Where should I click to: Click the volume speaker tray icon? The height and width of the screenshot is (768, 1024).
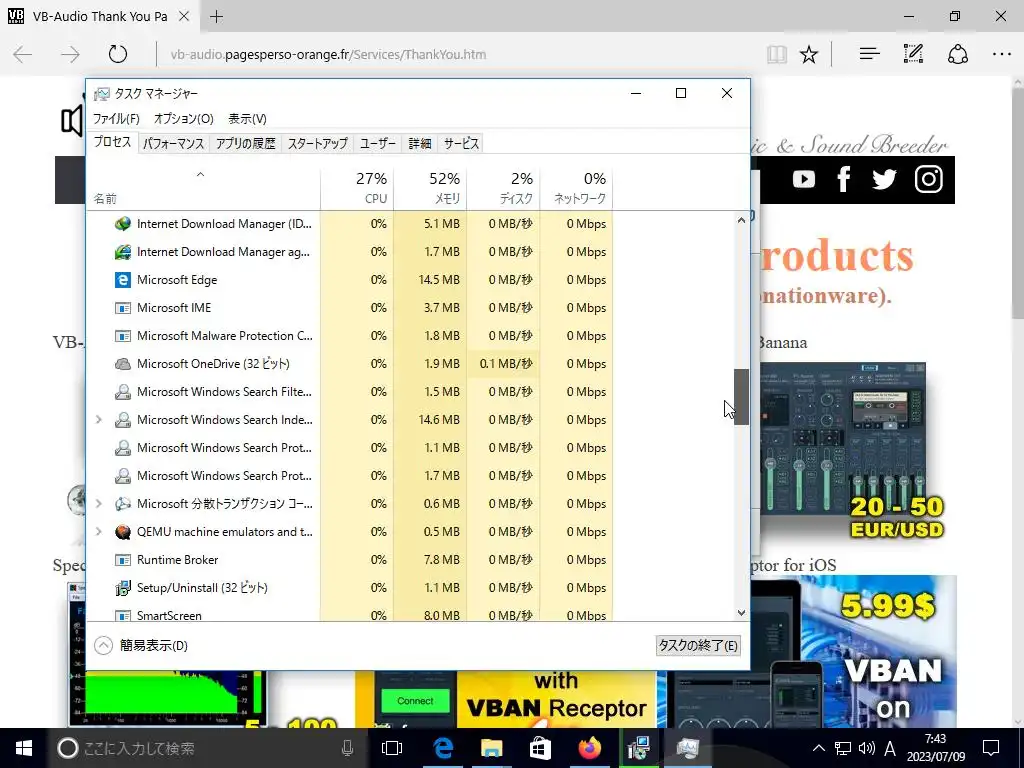click(x=866, y=748)
